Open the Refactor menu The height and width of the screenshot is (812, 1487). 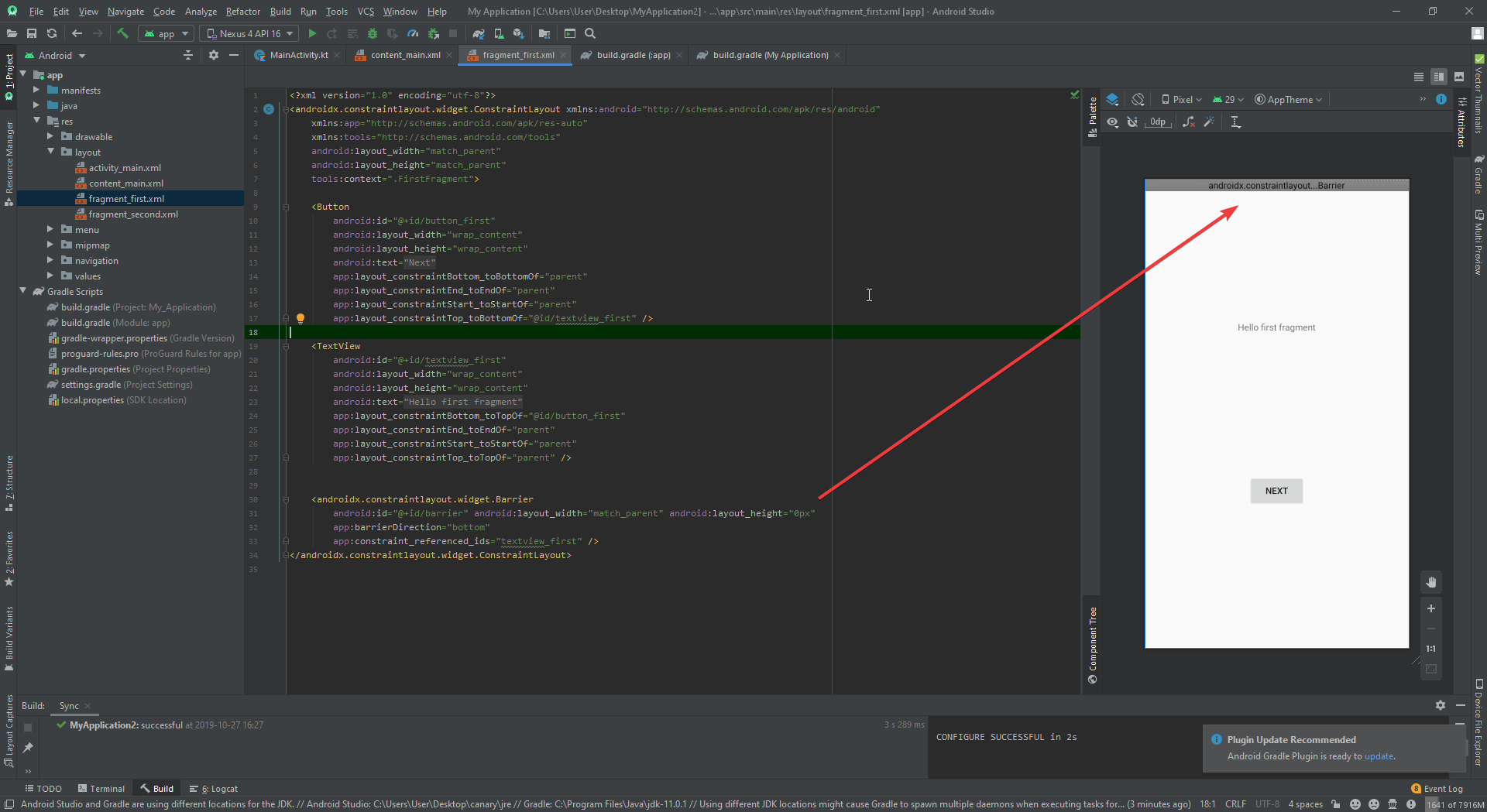[242, 11]
